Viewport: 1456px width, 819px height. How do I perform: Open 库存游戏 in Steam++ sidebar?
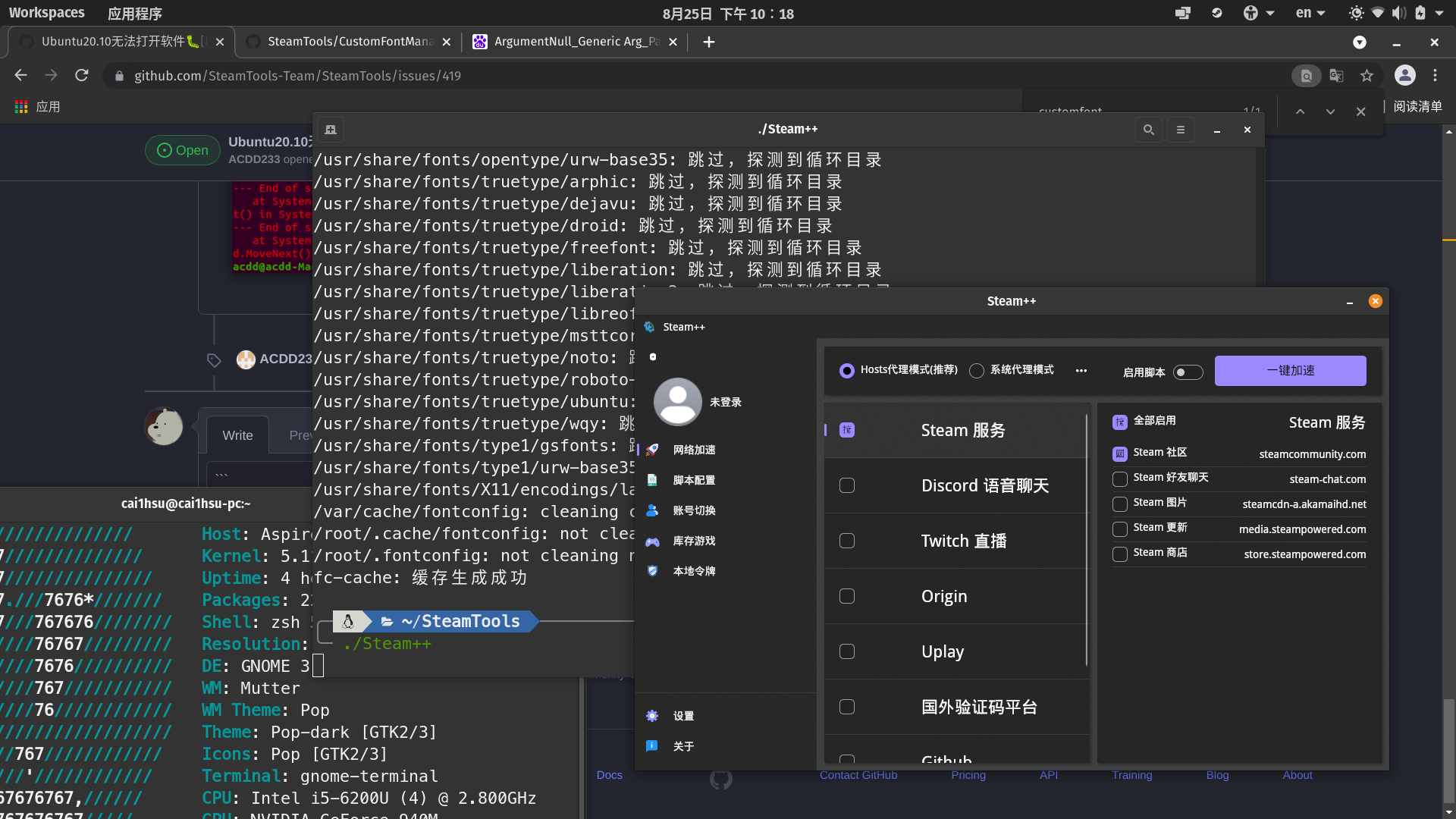(693, 541)
